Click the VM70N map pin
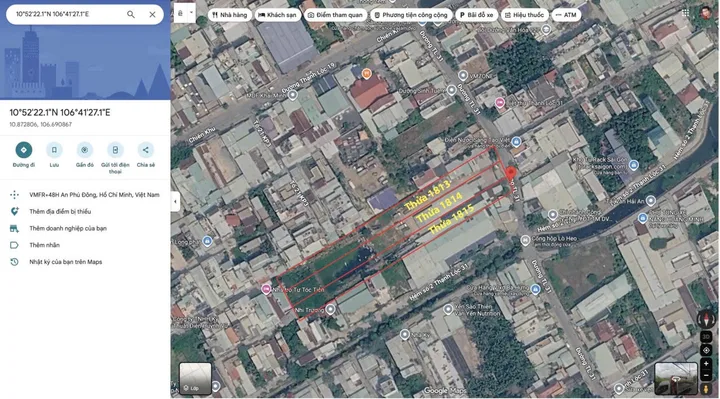The image size is (720, 399). 463,75
